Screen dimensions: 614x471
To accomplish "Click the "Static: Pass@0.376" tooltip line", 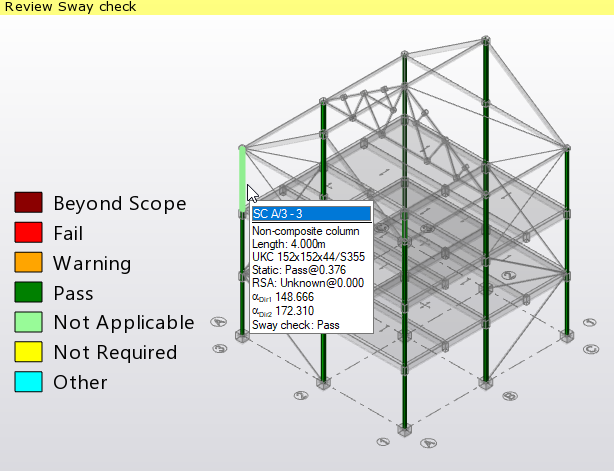I will pyautogui.click(x=300, y=269).
